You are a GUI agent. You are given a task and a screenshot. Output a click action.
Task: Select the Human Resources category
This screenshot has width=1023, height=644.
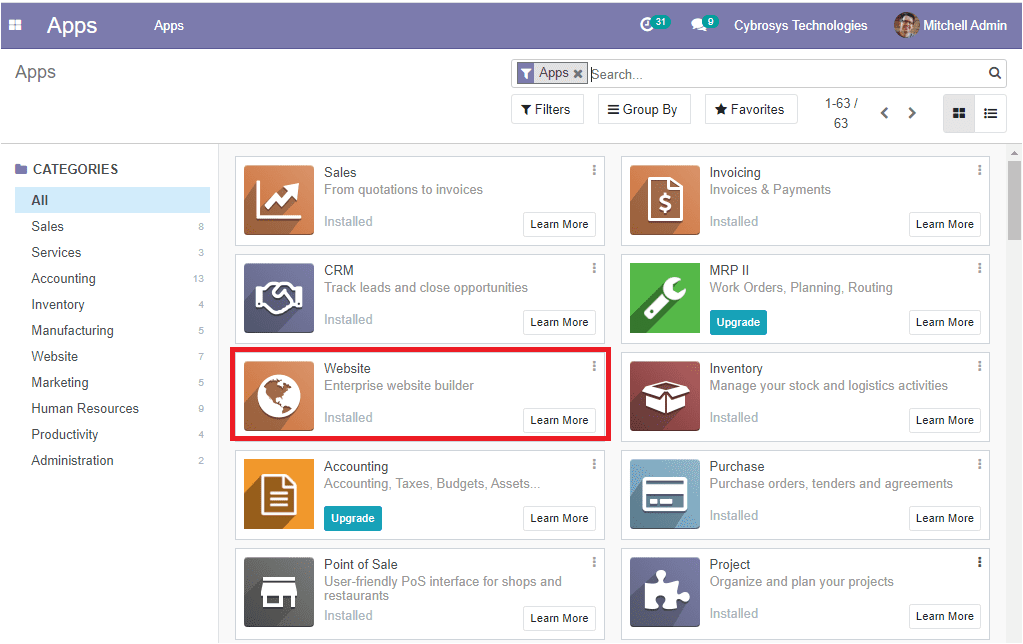112,409
